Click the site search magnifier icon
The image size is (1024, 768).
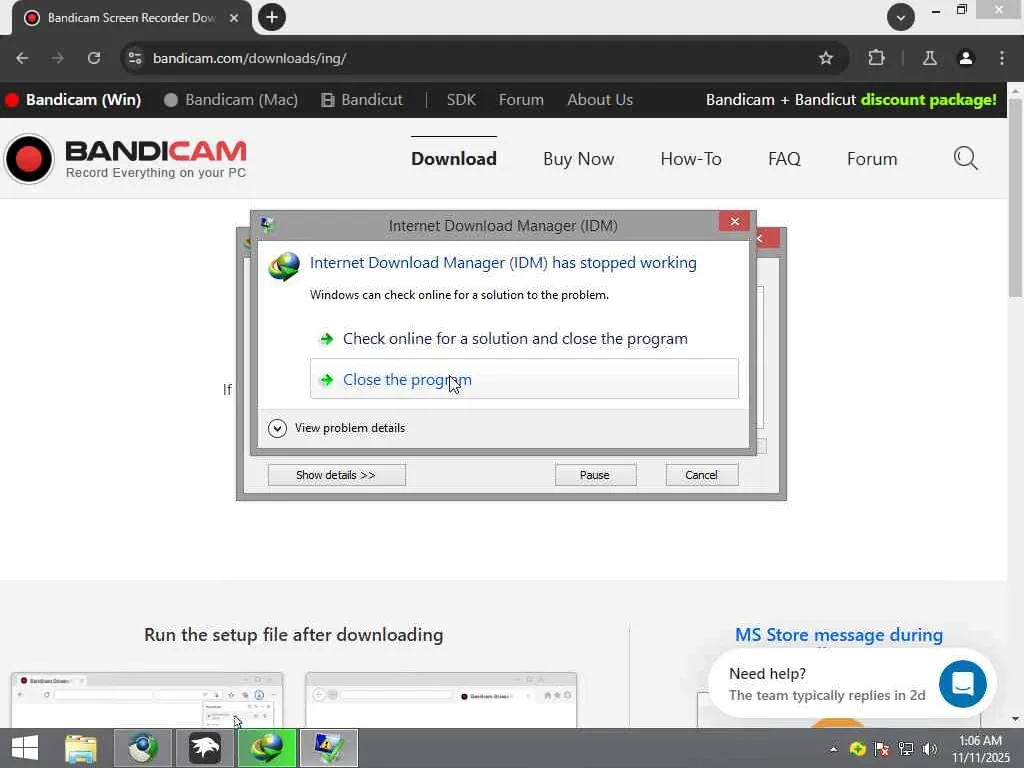click(x=965, y=158)
